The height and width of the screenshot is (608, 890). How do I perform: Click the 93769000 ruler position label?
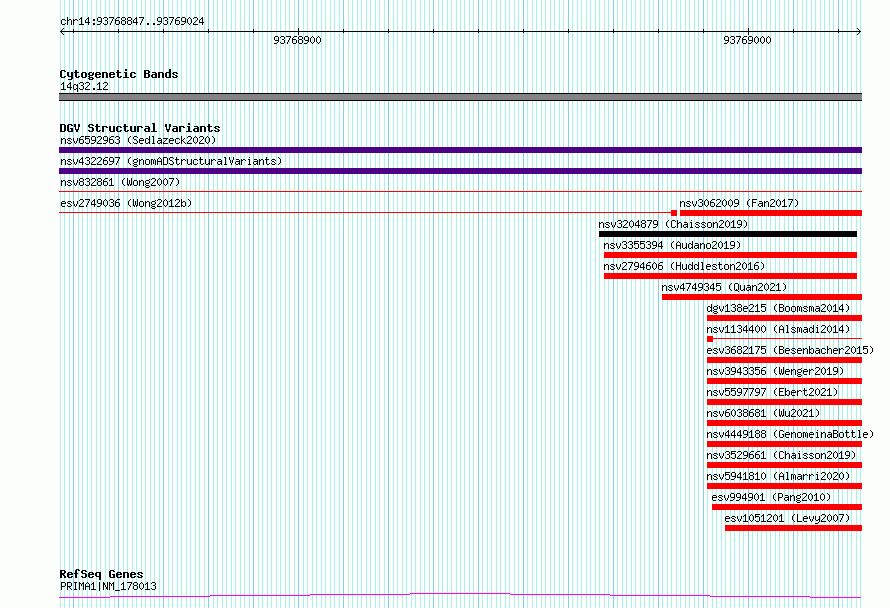[x=748, y=40]
